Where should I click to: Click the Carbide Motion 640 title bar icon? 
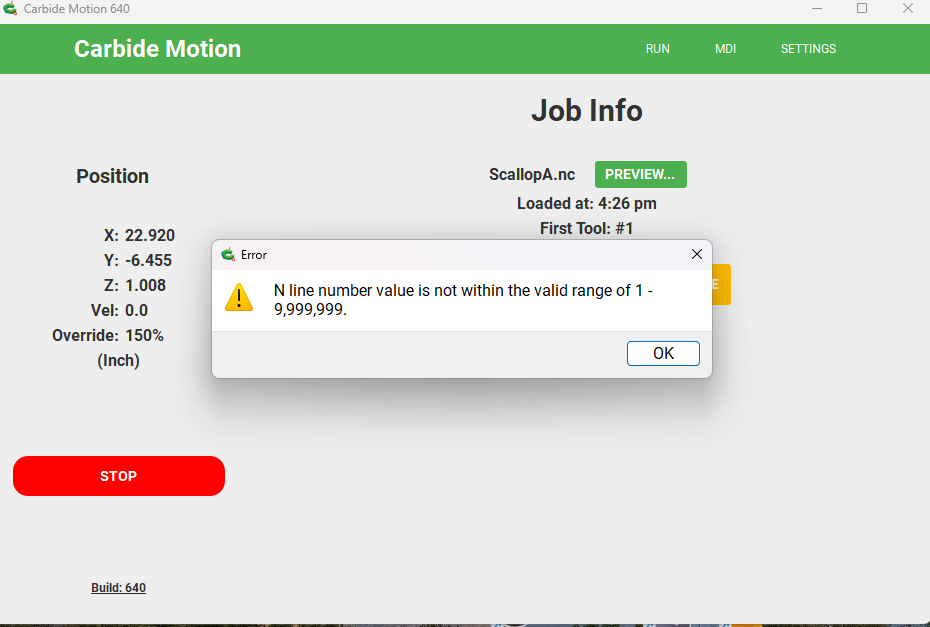[x=10, y=8]
